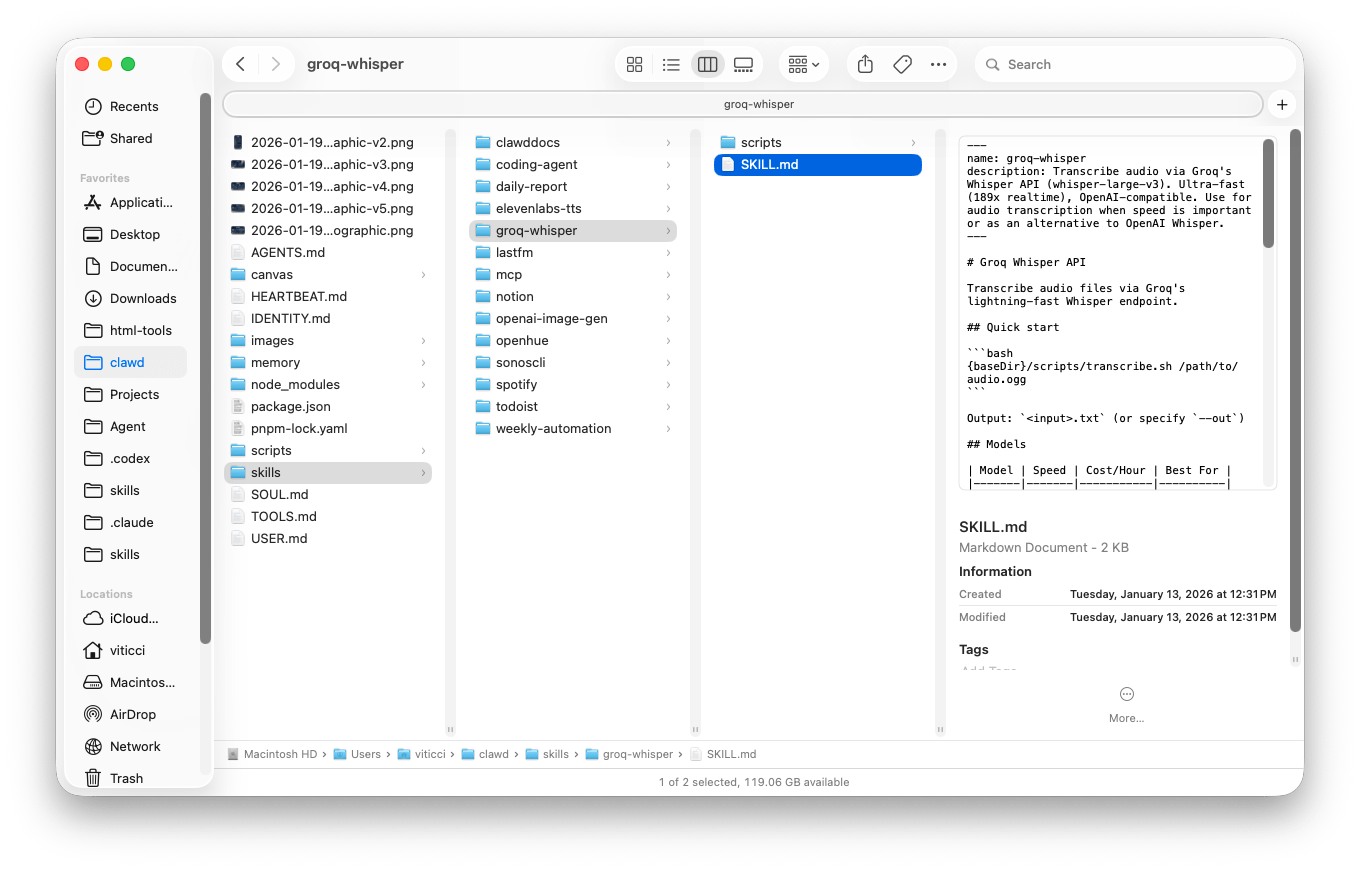
Task: Click the More circle icon in preview
Action: 1126,694
